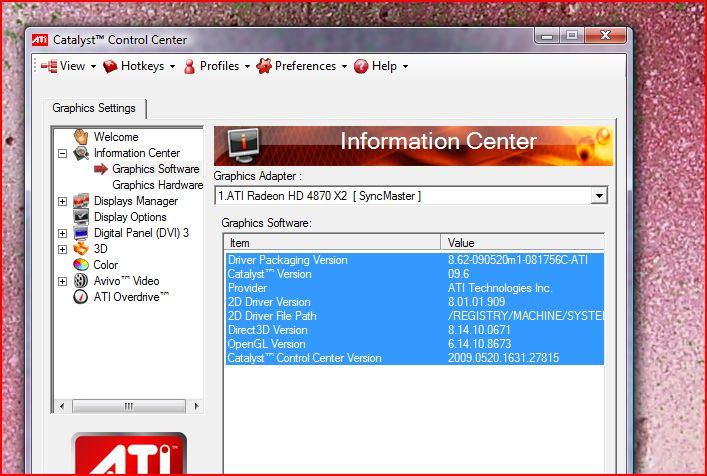This screenshot has height=476, width=707.
Task: Click the Help dropdown arrow
Action: 405,67
